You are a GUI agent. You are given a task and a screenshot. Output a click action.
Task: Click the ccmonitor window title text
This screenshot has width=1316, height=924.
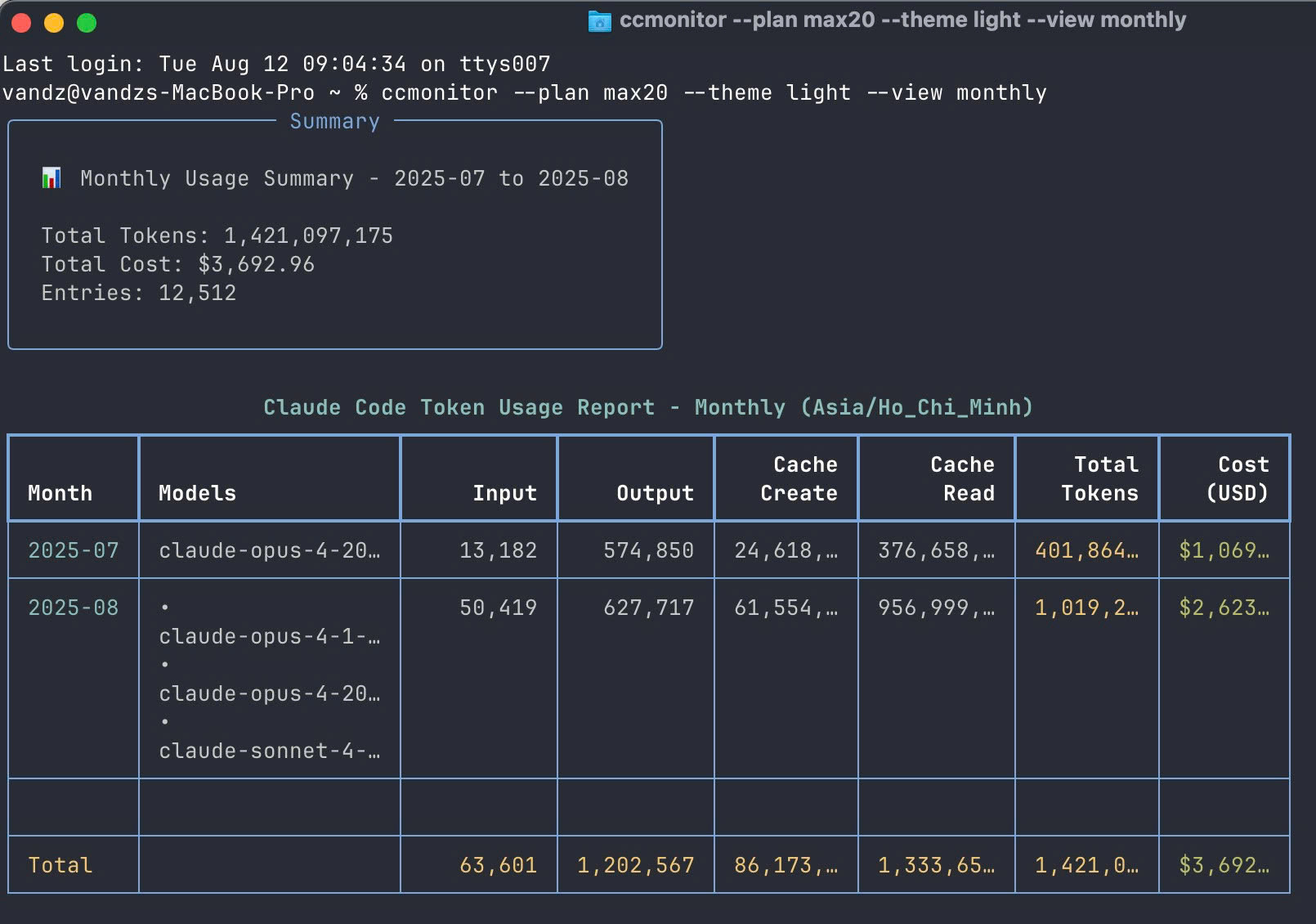pyautogui.click(x=902, y=20)
